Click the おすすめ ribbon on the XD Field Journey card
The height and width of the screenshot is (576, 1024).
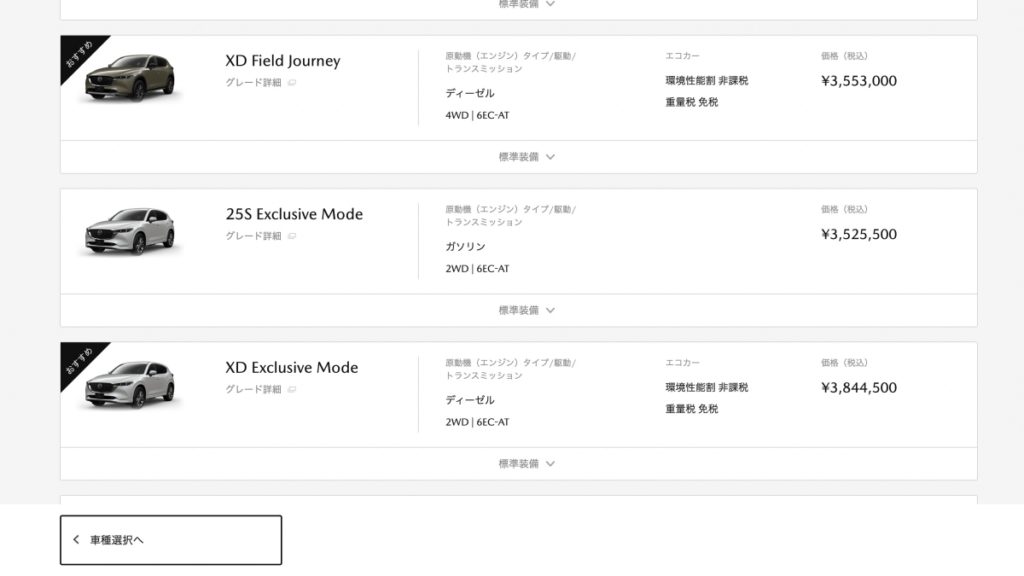point(79,54)
